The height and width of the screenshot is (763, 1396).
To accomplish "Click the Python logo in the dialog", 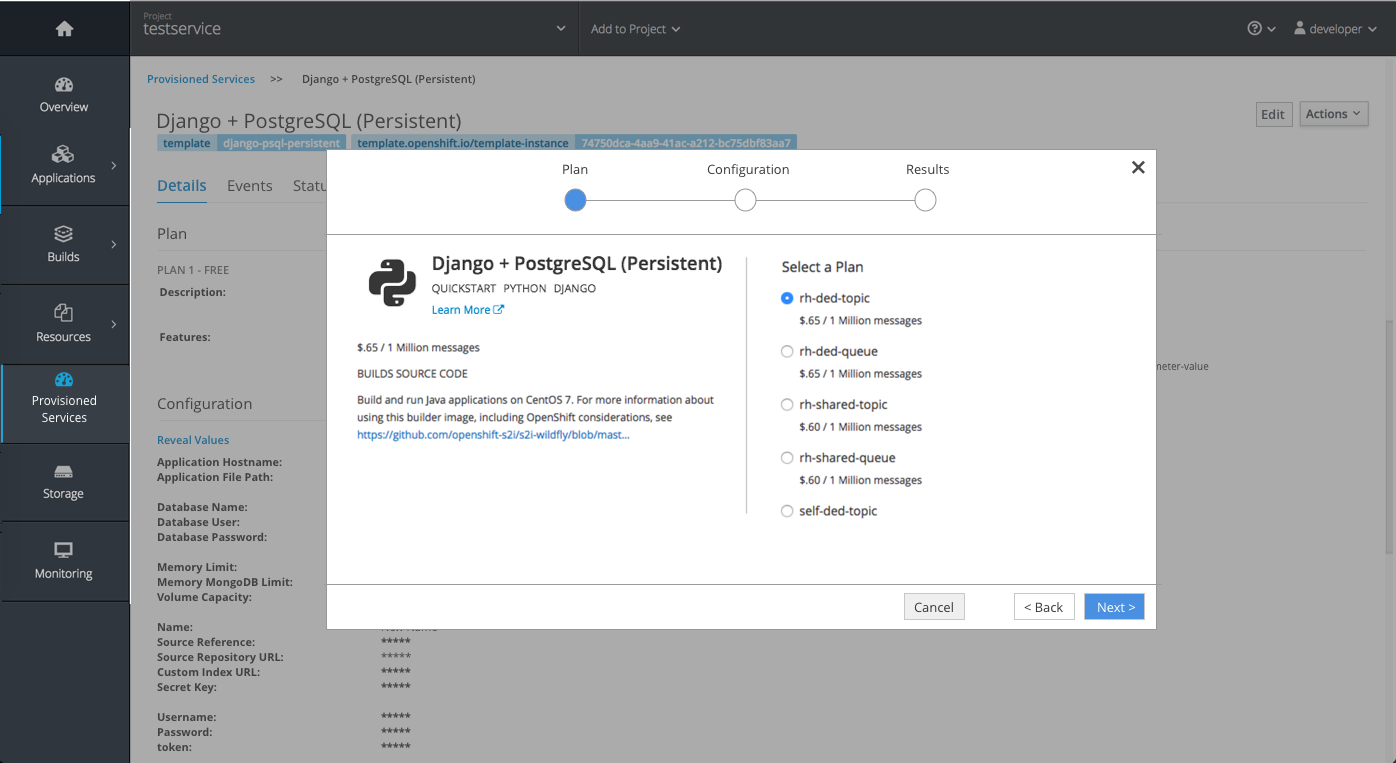I will coord(392,282).
